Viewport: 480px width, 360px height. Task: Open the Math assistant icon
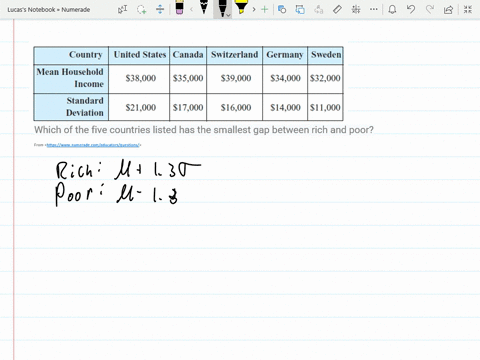coord(356,9)
